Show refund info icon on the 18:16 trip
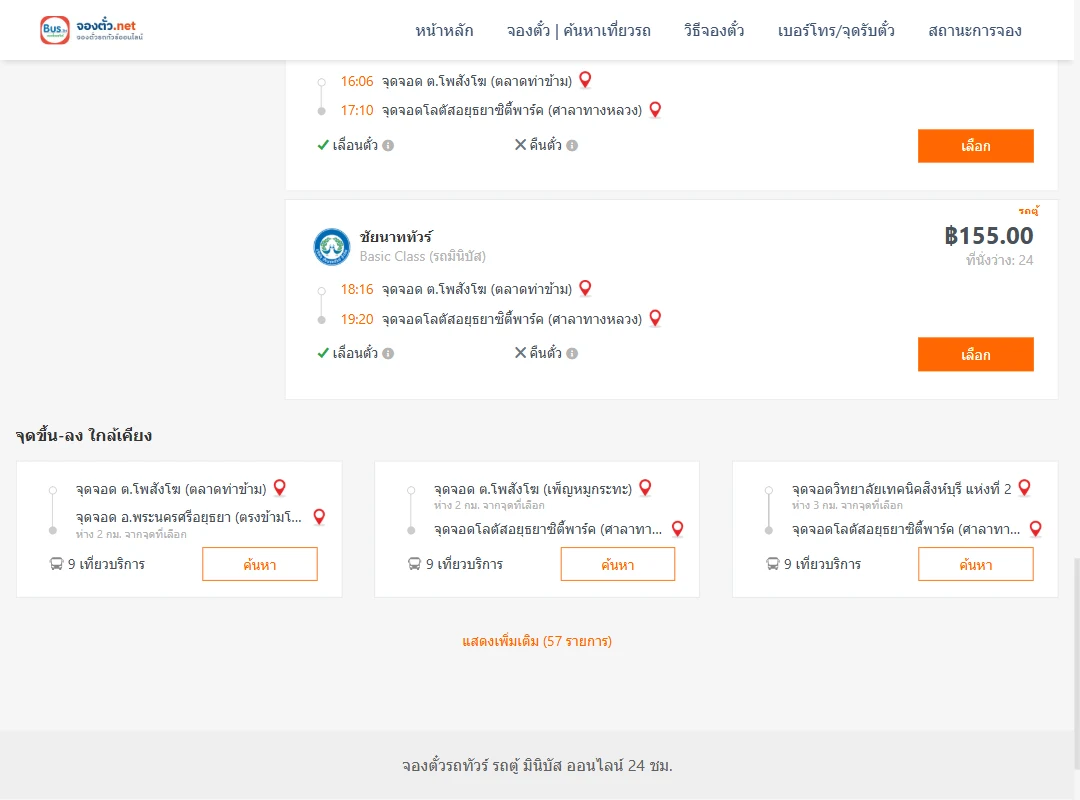This screenshot has width=1080, height=800. point(572,353)
